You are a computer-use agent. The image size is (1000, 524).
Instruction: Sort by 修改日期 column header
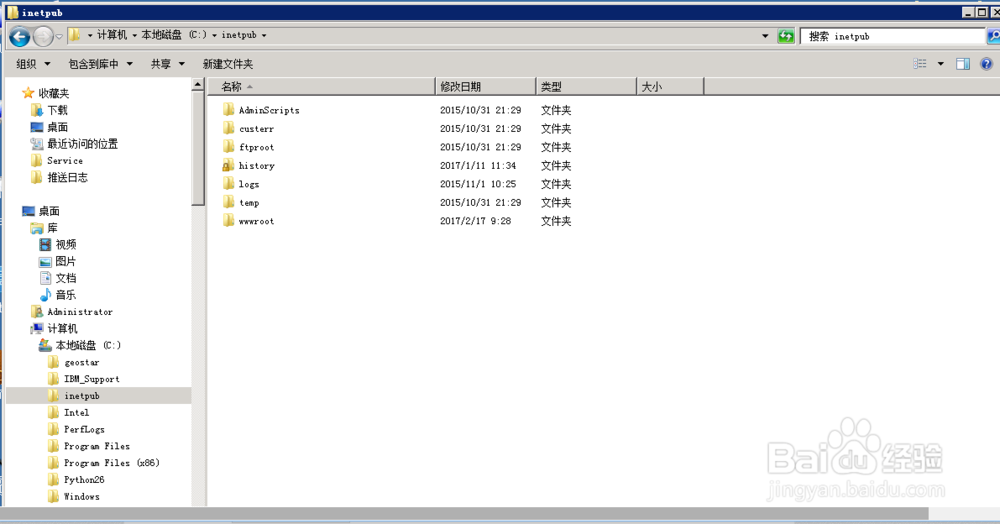point(486,86)
